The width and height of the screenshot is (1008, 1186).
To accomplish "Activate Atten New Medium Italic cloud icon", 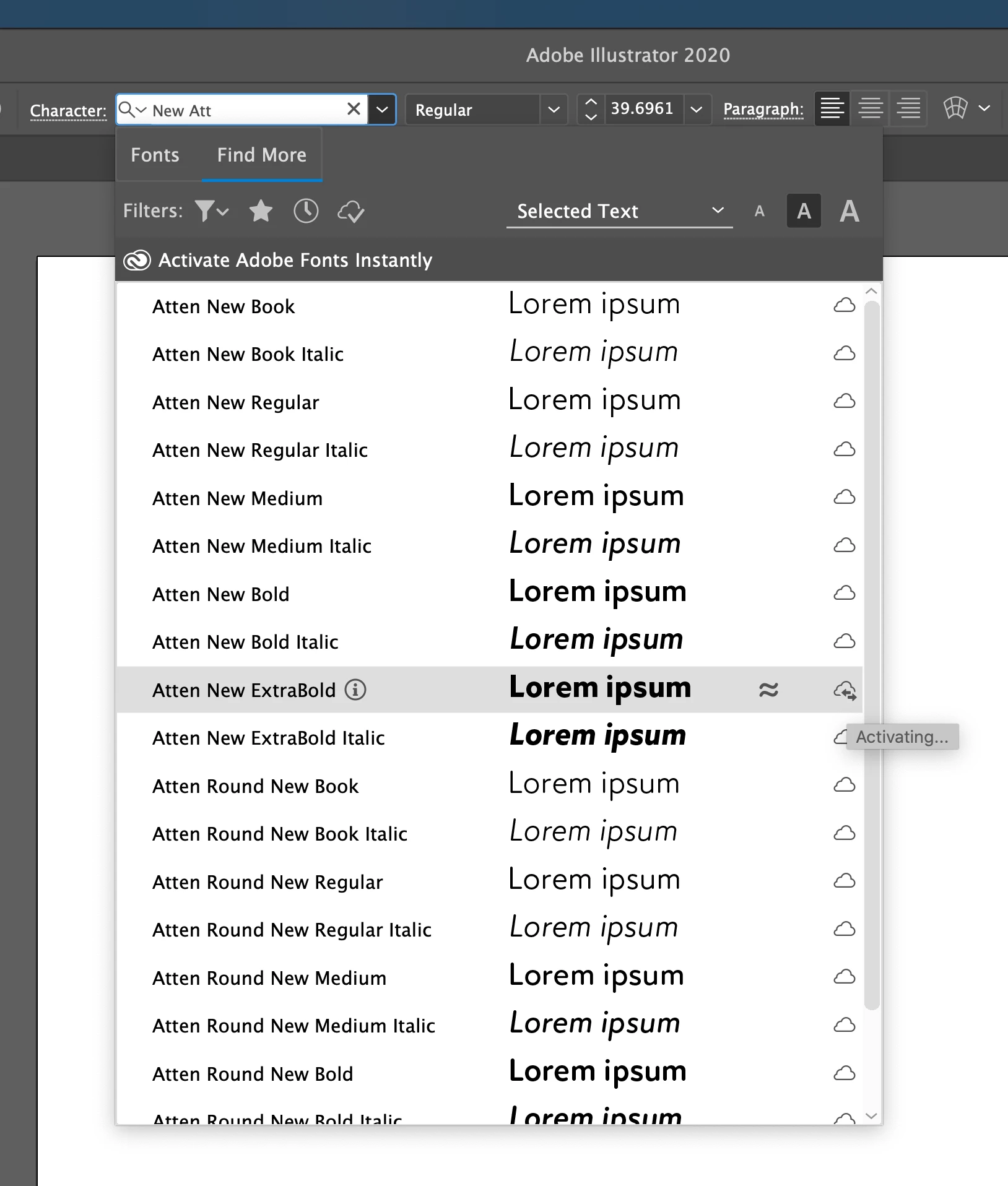I will [845, 545].
